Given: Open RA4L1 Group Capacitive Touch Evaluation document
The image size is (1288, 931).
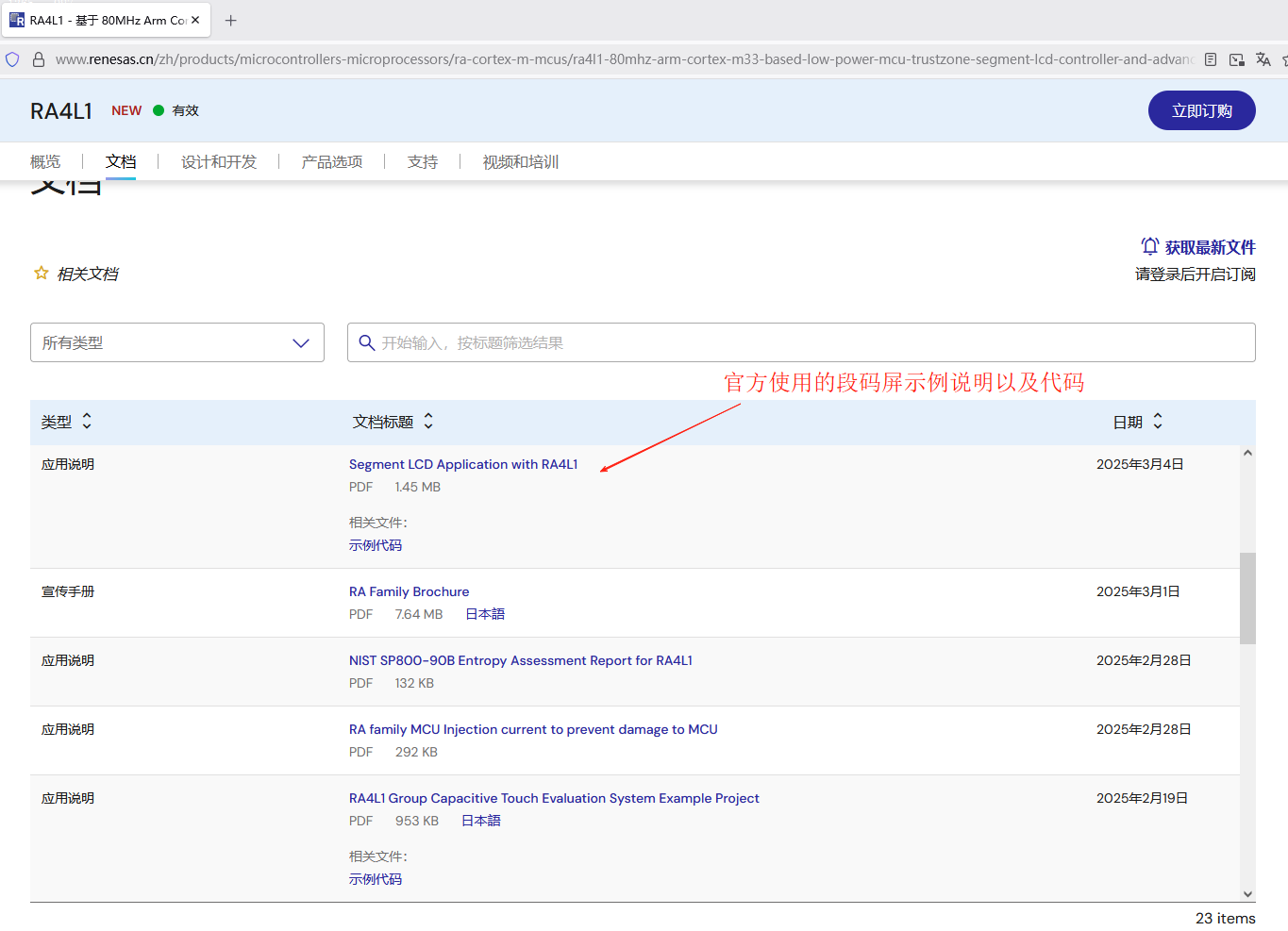Looking at the screenshot, I should click(x=554, y=798).
